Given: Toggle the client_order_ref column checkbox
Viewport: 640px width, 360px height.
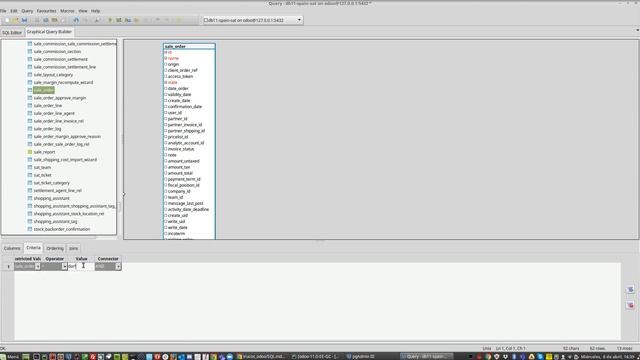Looking at the screenshot, I should pyautogui.click(x=166, y=70).
